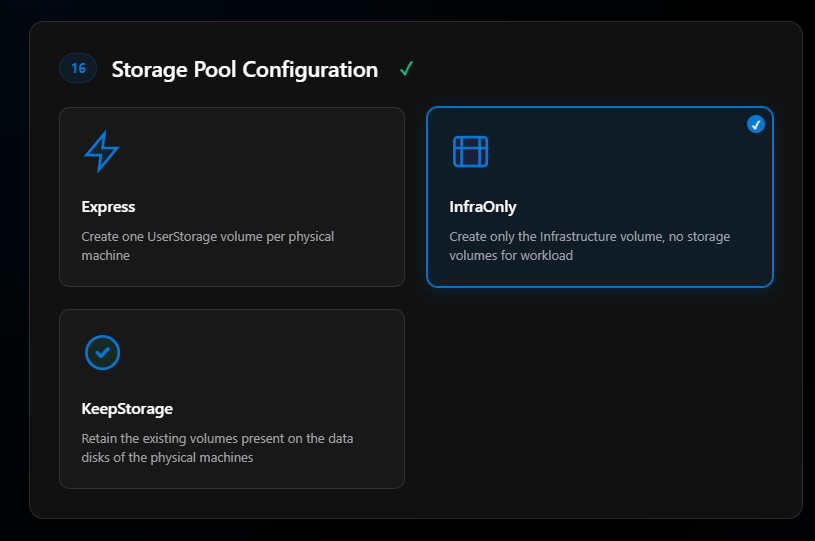The image size is (815, 541).
Task: Click the Express title label
Action: [108, 207]
